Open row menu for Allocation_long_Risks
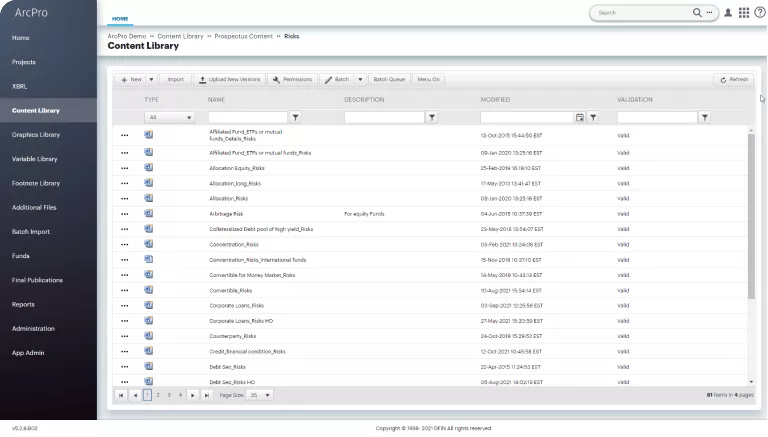768x437 pixels. (x=124, y=184)
